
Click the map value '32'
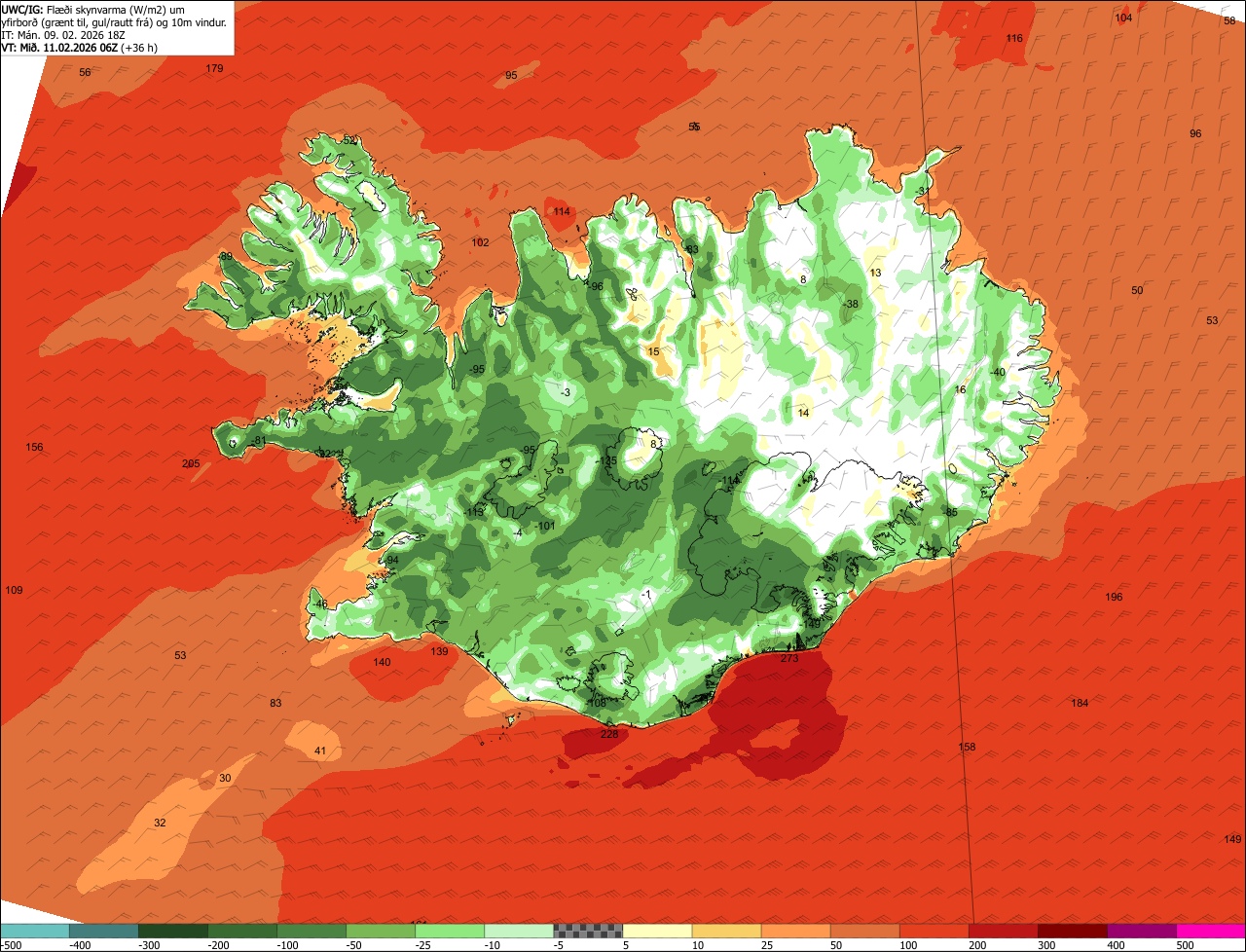pyautogui.click(x=160, y=823)
